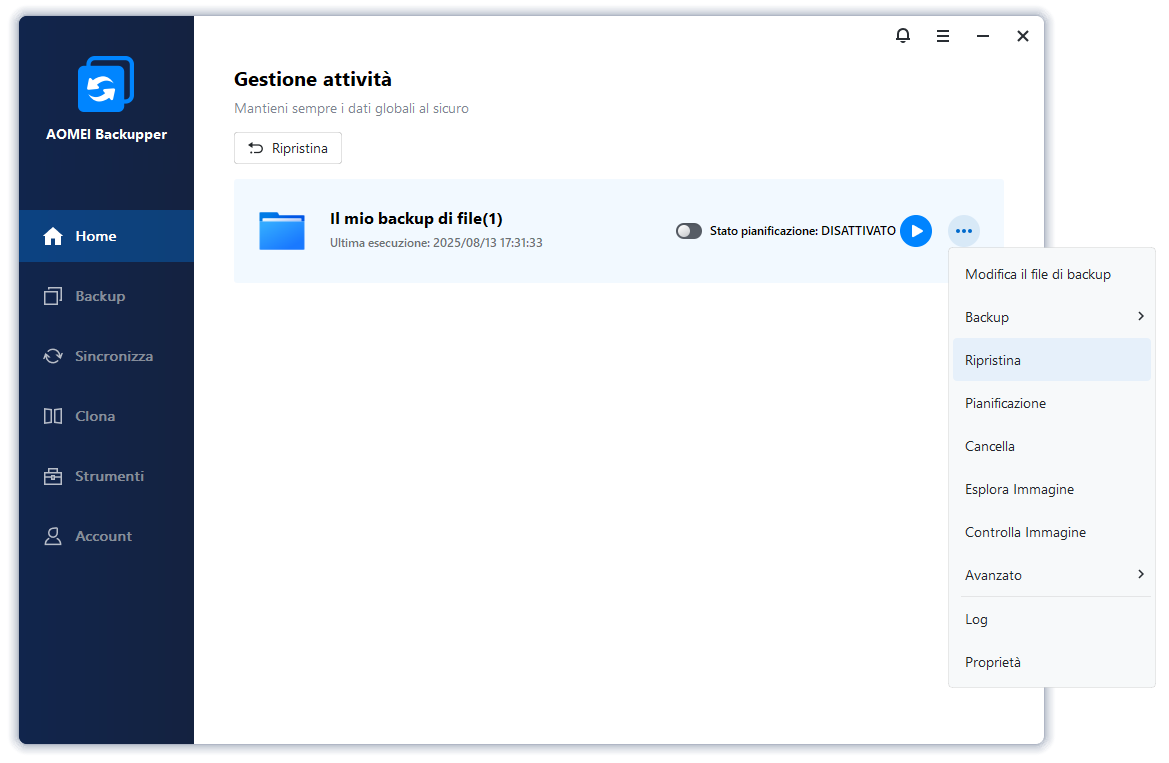This screenshot has height=763, width=1169.
Task: Click the notification bell icon
Action: (x=903, y=36)
